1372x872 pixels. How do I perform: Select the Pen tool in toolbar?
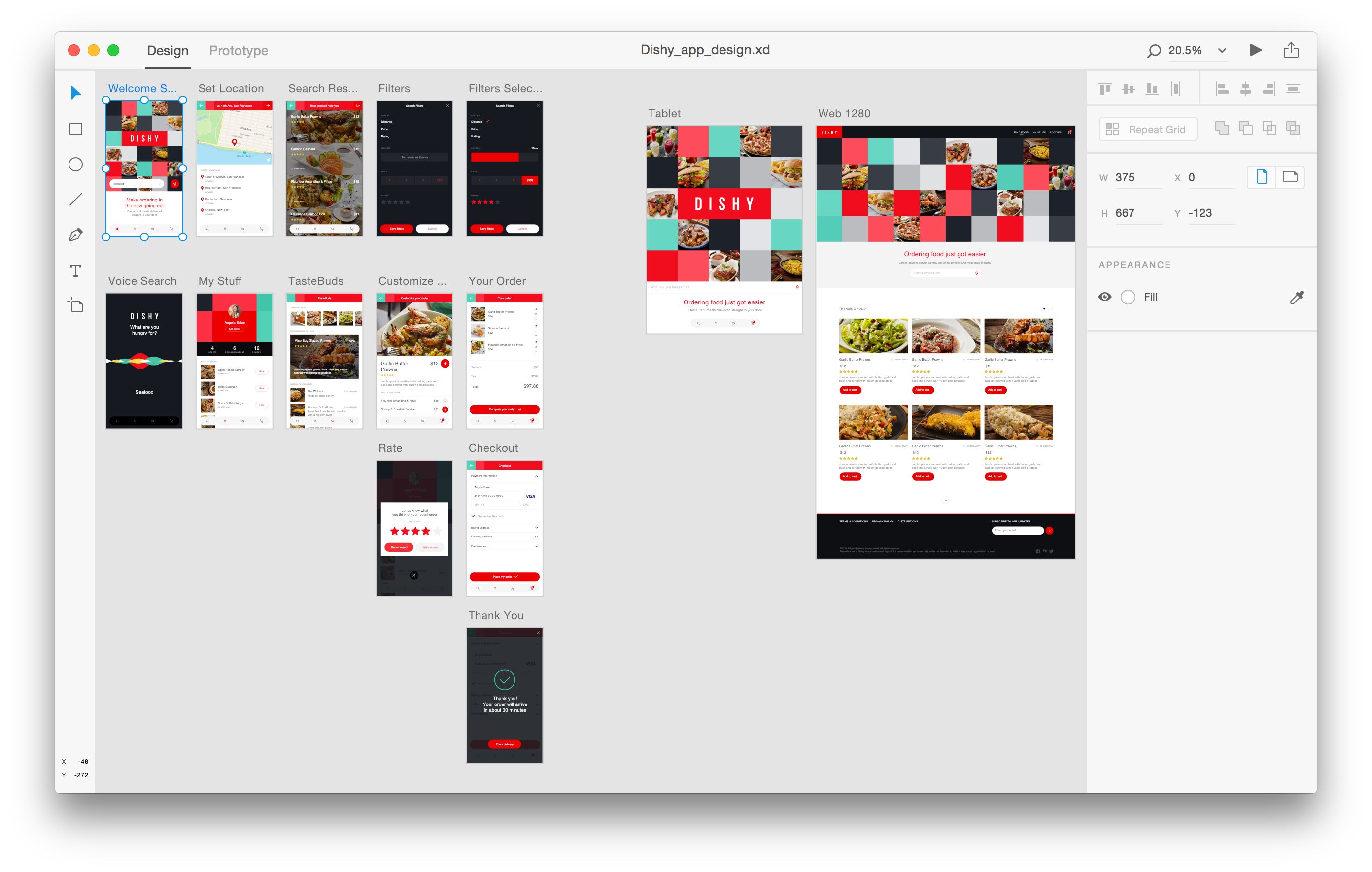tap(79, 234)
